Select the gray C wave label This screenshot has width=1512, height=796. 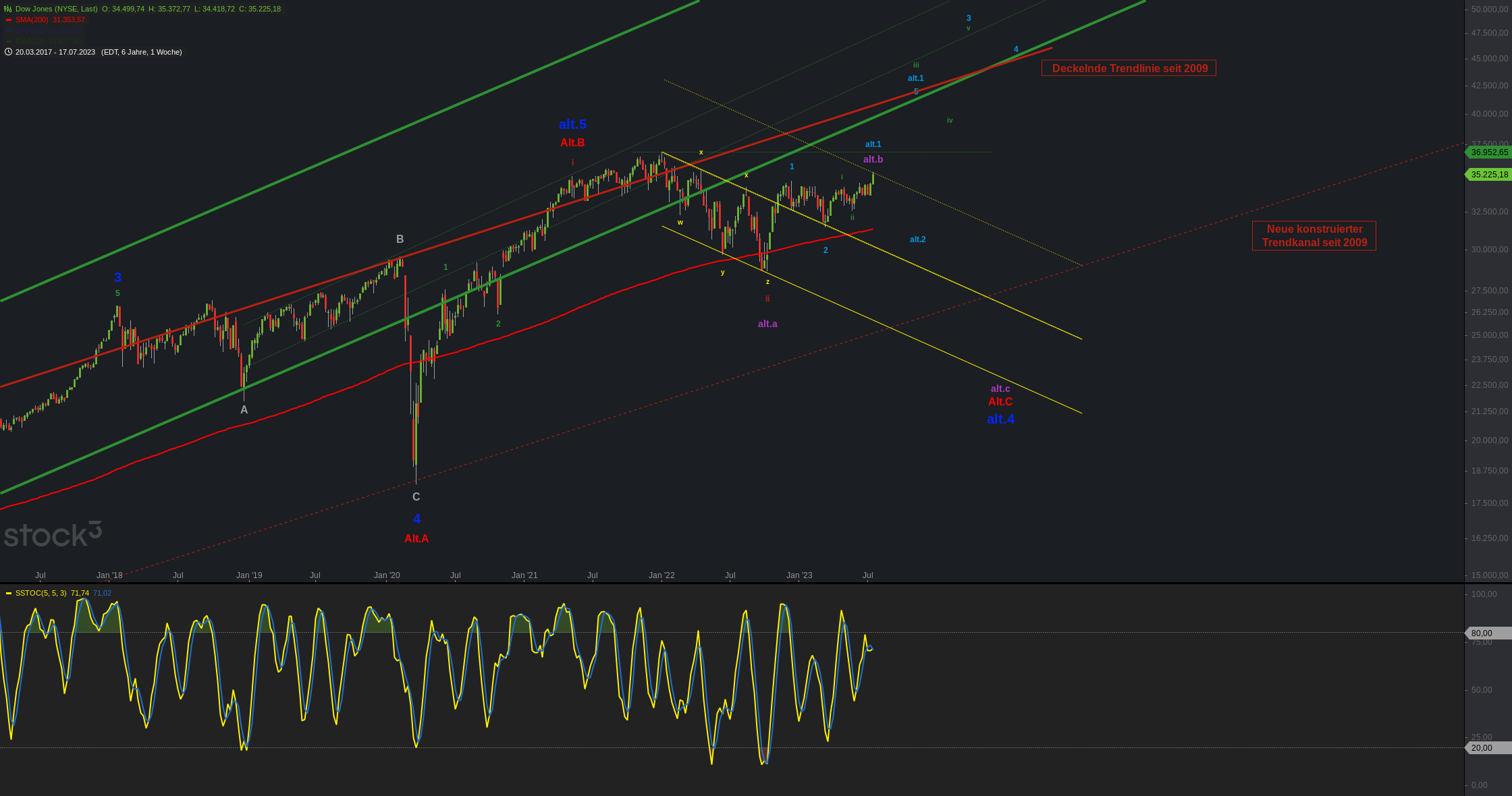416,497
